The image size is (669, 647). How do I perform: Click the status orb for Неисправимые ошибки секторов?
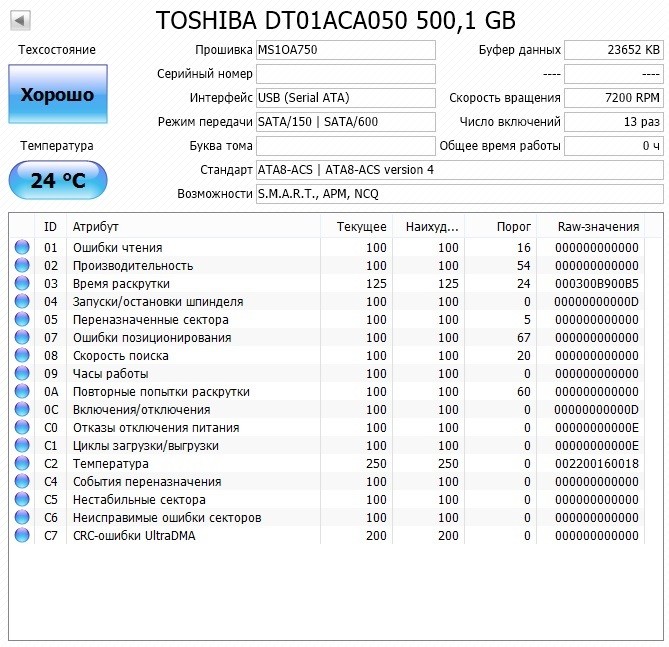[22, 517]
